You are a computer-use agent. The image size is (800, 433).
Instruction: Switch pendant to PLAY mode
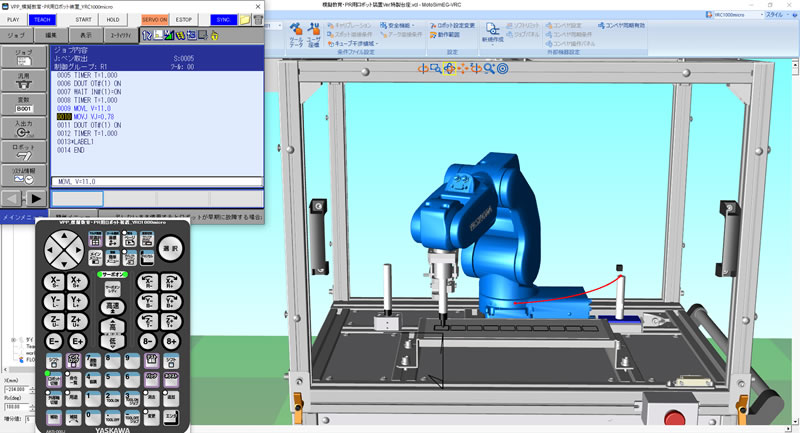(x=13, y=19)
